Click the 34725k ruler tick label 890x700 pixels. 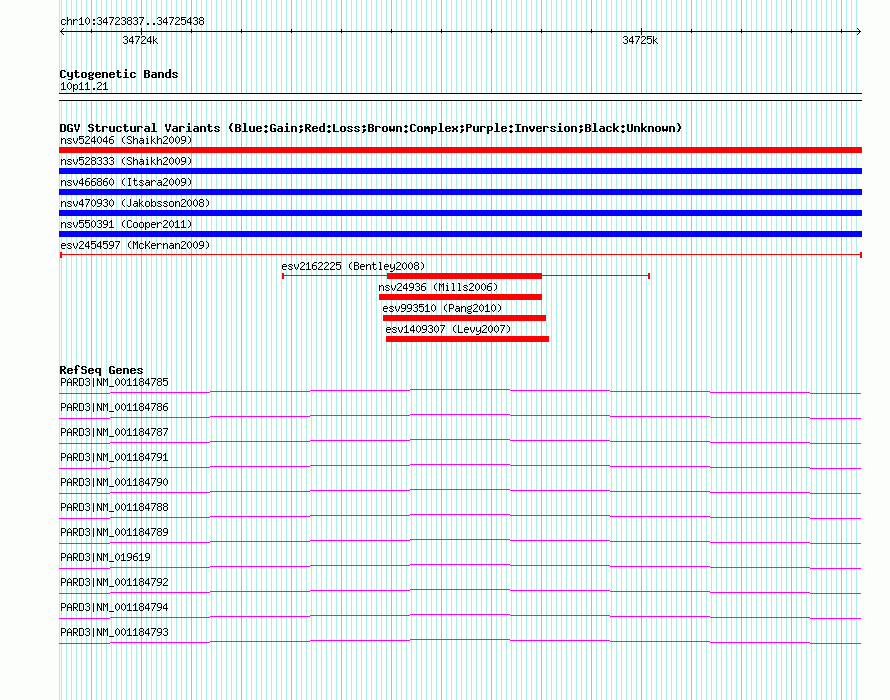click(640, 40)
